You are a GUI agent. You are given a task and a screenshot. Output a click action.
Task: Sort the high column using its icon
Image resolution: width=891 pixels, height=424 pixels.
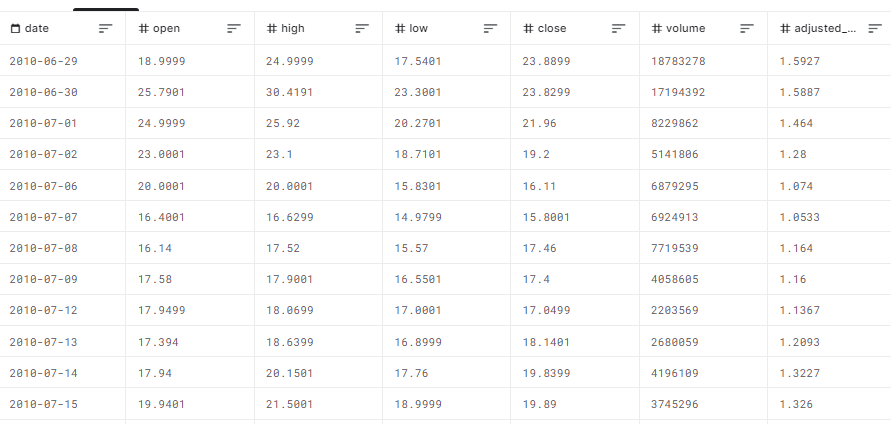click(362, 29)
